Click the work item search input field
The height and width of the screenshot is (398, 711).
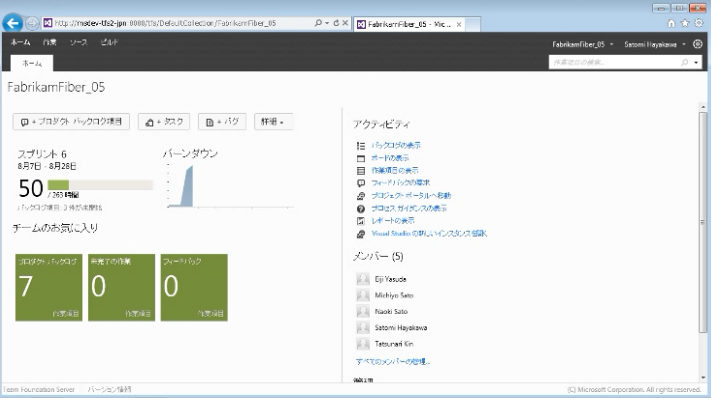(x=614, y=63)
